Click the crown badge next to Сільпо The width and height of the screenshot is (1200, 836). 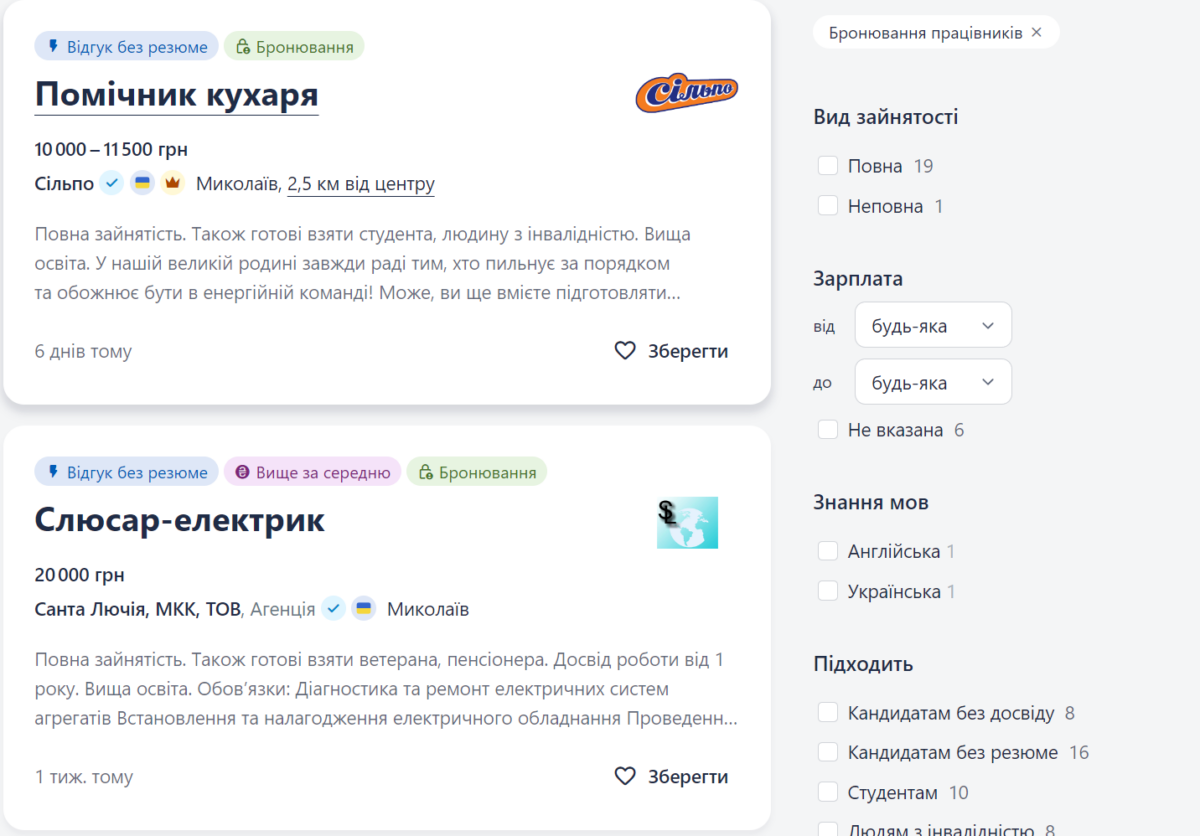click(x=173, y=183)
